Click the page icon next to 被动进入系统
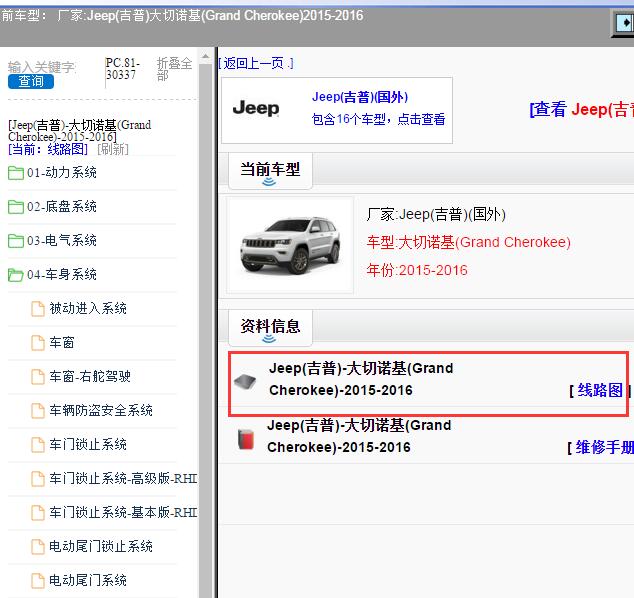This screenshot has width=634, height=598. [x=38, y=309]
